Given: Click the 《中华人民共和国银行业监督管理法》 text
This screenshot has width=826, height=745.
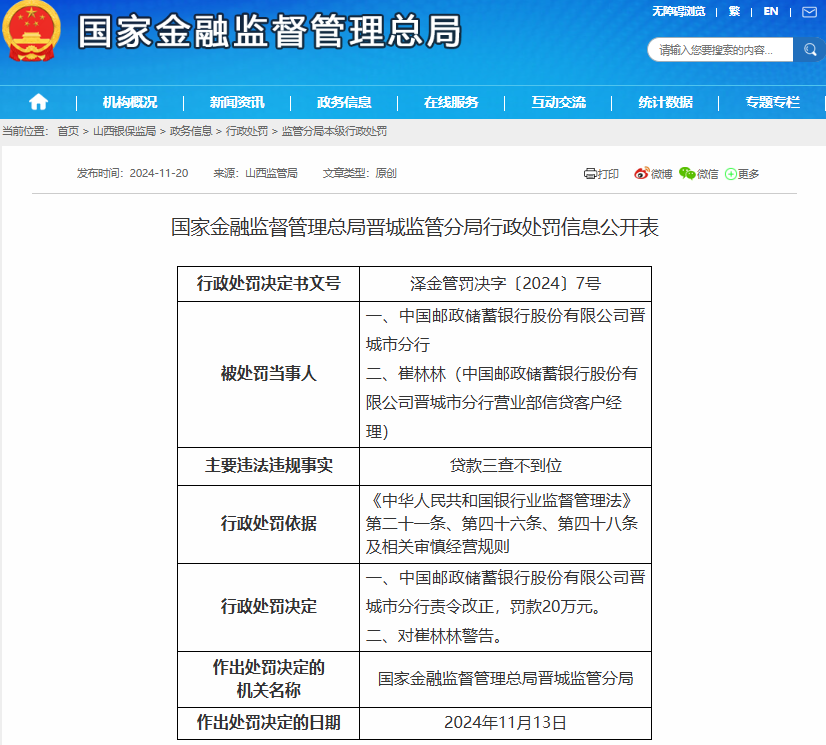Looking at the screenshot, I should 502,500.
